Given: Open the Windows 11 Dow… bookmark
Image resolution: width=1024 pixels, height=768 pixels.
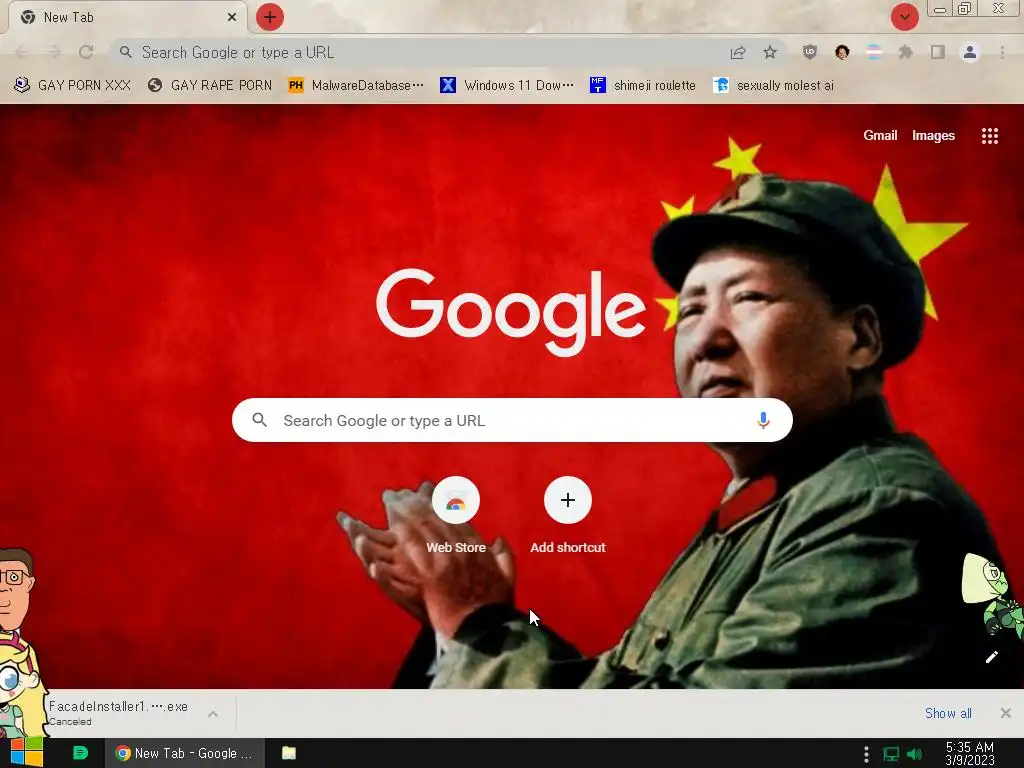Looking at the screenshot, I should 507,86.
